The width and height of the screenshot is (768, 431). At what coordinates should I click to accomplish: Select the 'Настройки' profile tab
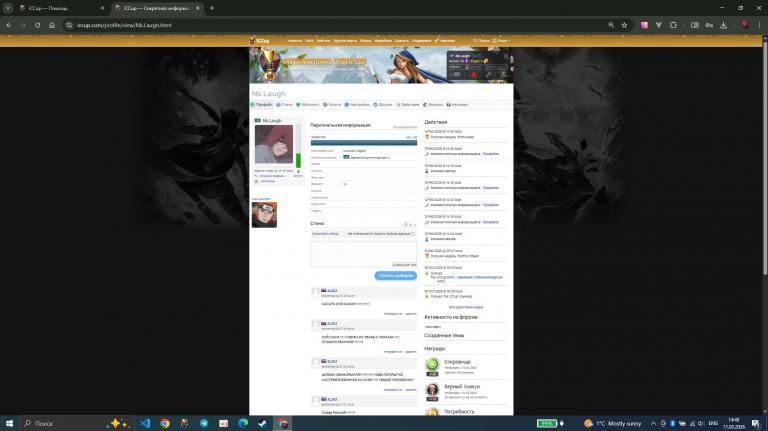coord(357,104)
